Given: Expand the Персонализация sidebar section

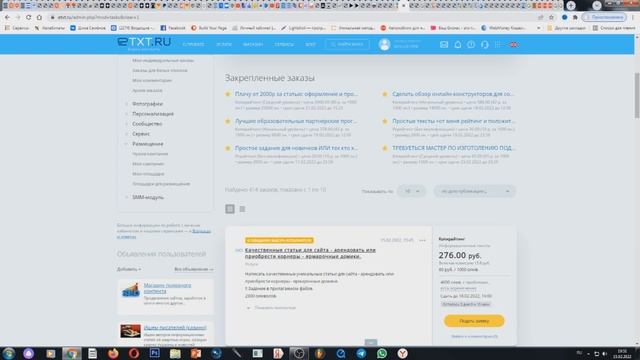Looking at the screenshot, I should point(153,114).
